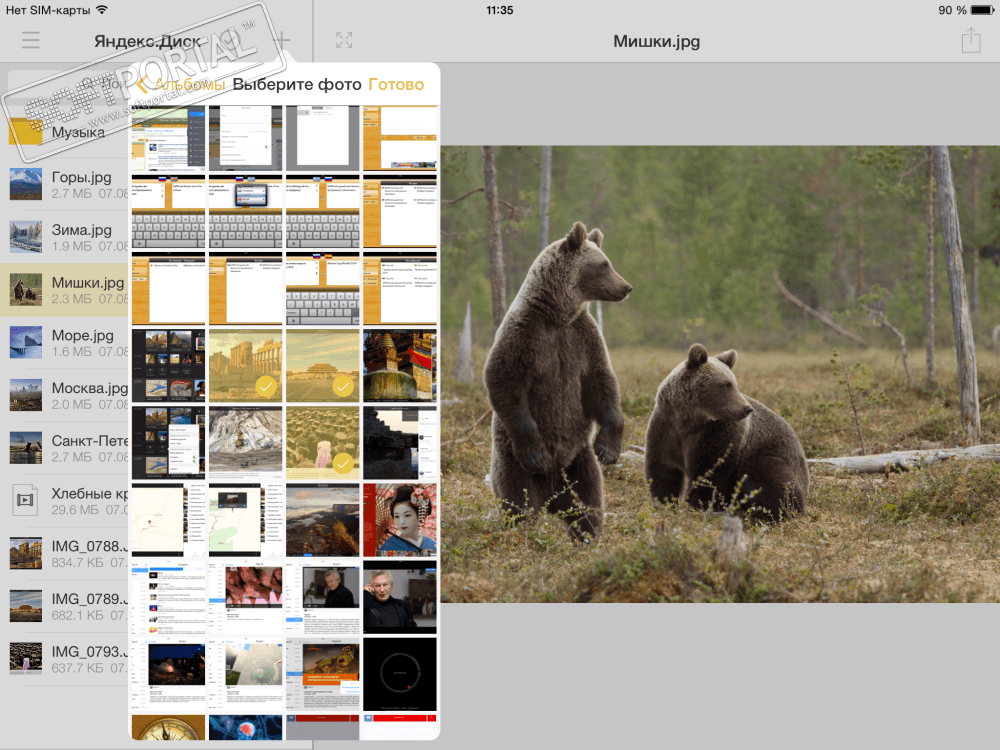Open IMG_0788 file row
The image size is (1000, 750).
click(x=64, y=554)
